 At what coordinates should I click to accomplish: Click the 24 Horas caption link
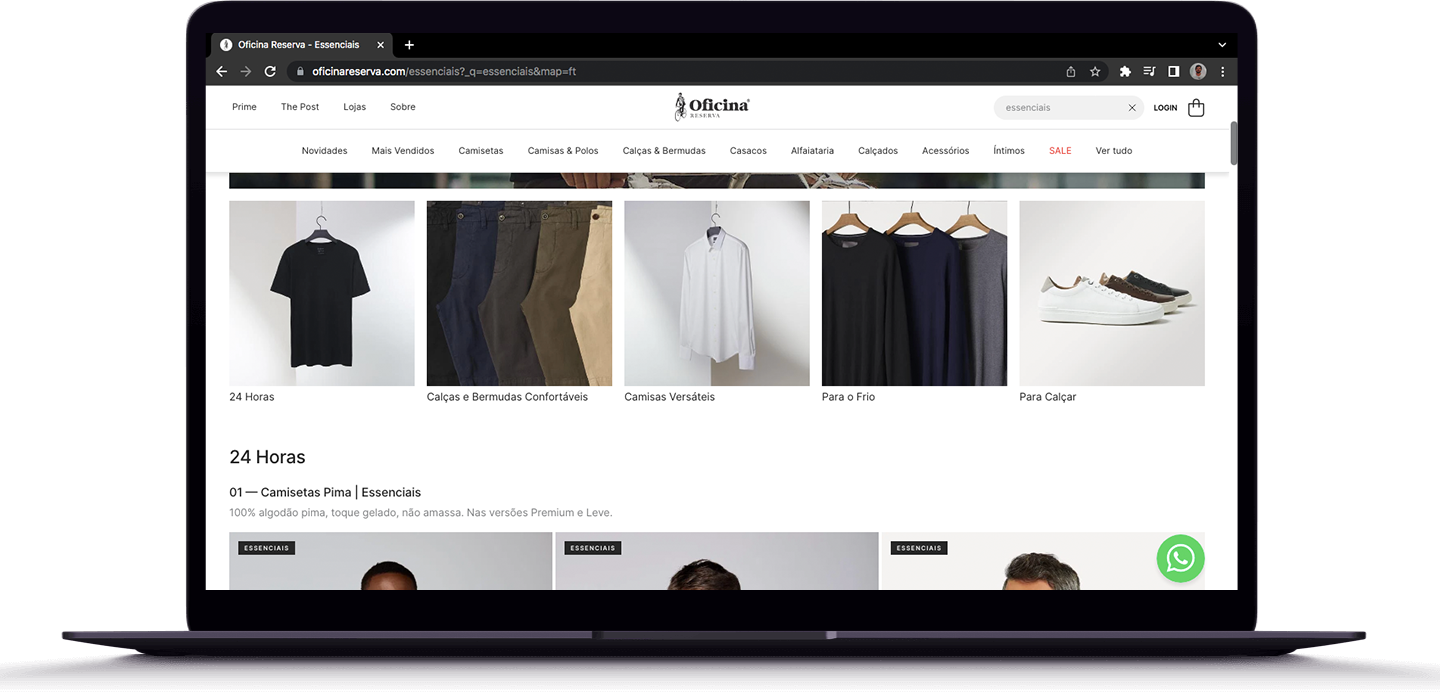click(x=252, y=397)
